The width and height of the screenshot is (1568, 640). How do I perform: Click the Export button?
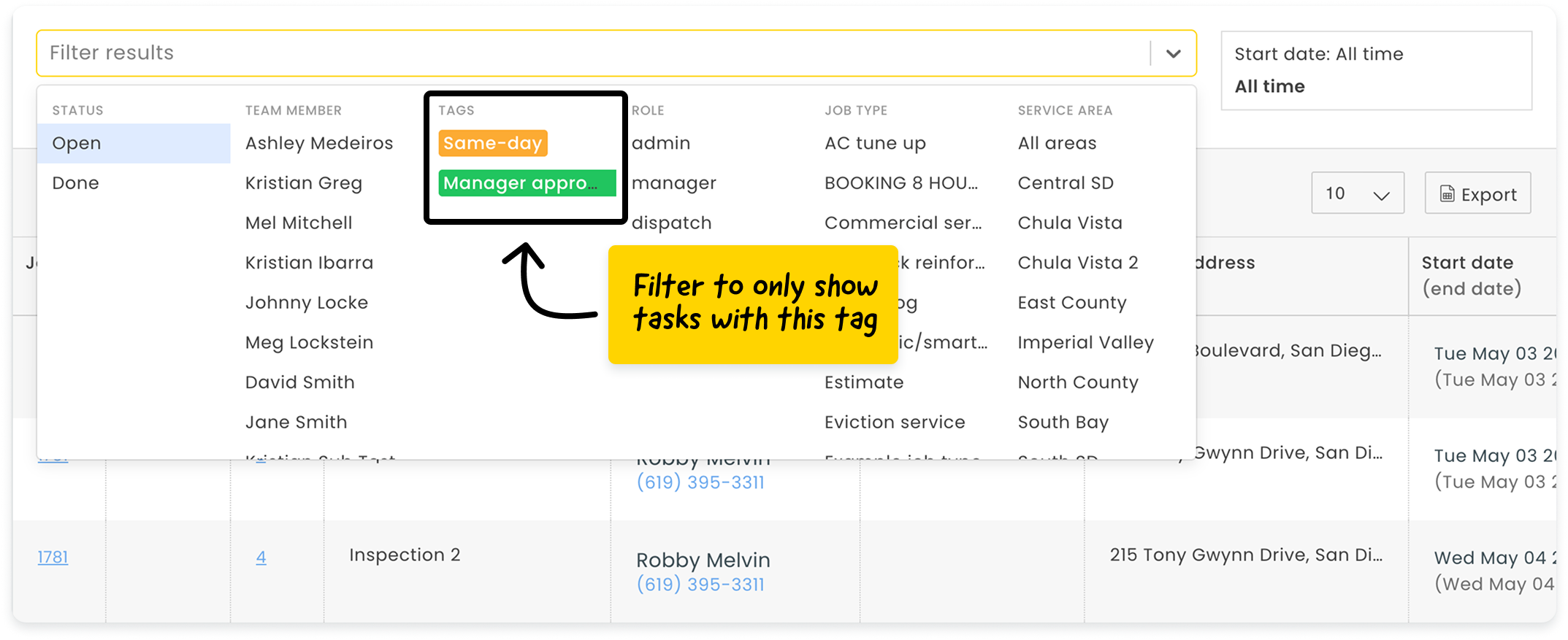(1477, 194)
